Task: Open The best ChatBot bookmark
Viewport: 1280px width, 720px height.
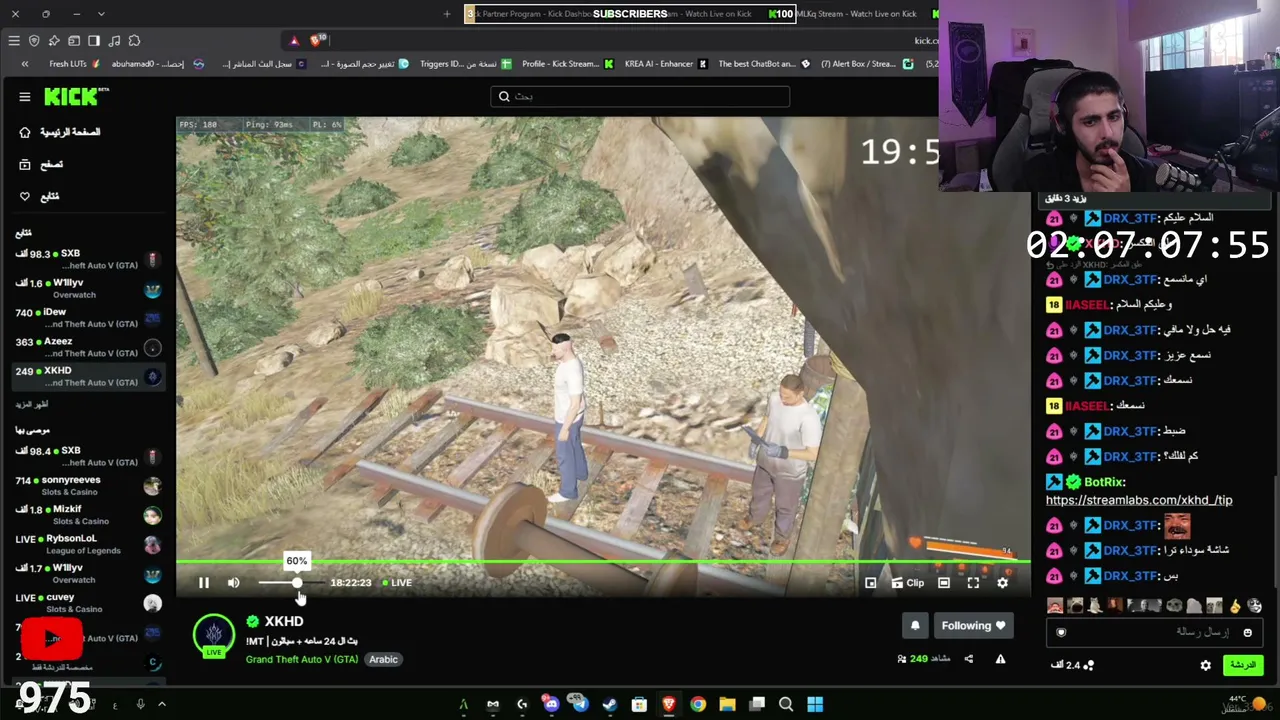Action: [763, 64]
